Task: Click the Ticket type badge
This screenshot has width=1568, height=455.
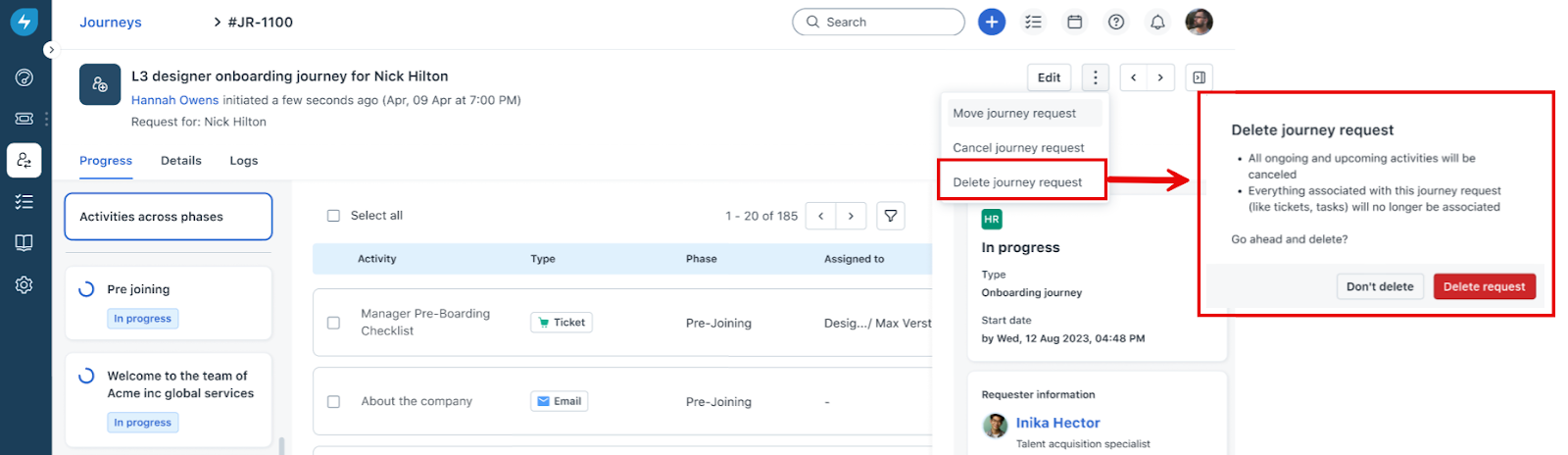Action: coord(562,323)
